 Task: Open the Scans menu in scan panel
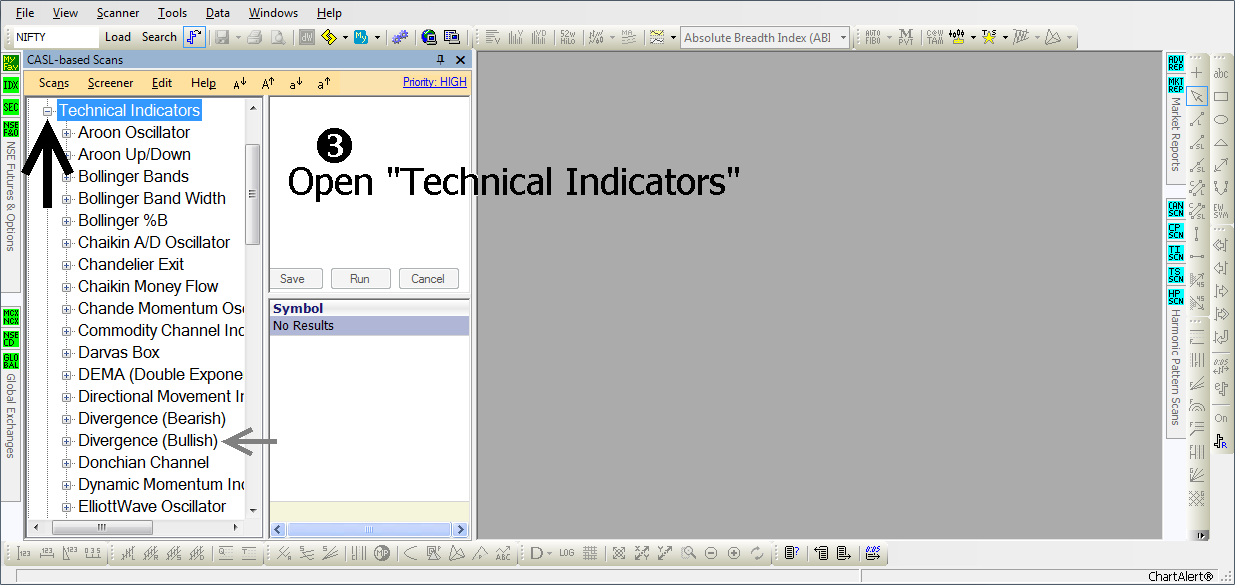coord(54,84)
